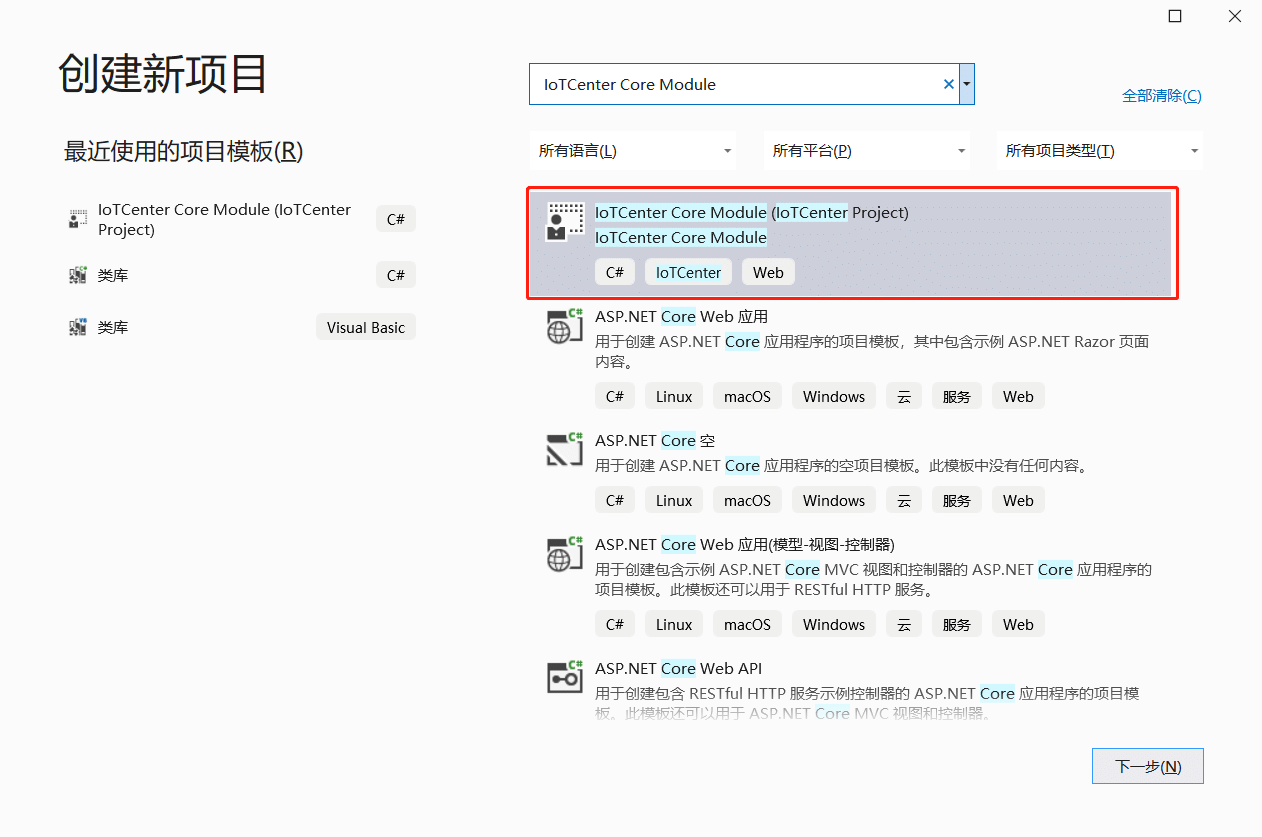Click the IoTCenter Core Module template icon
This screenshot has height=837, width=1262.
[564, 222]
